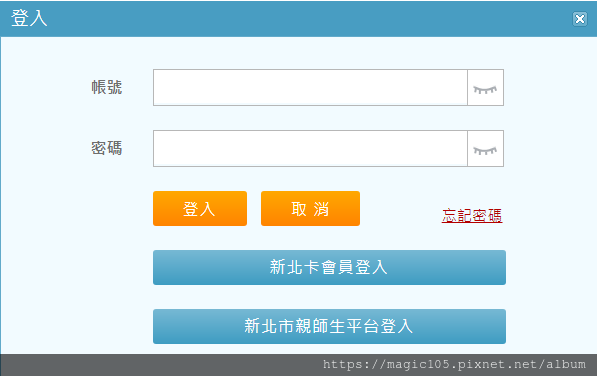The width and height of the screenshot is (597, 376).
Task: Toggle the eye icon beside the 密碼 field
Action: (x=485, y=149)
